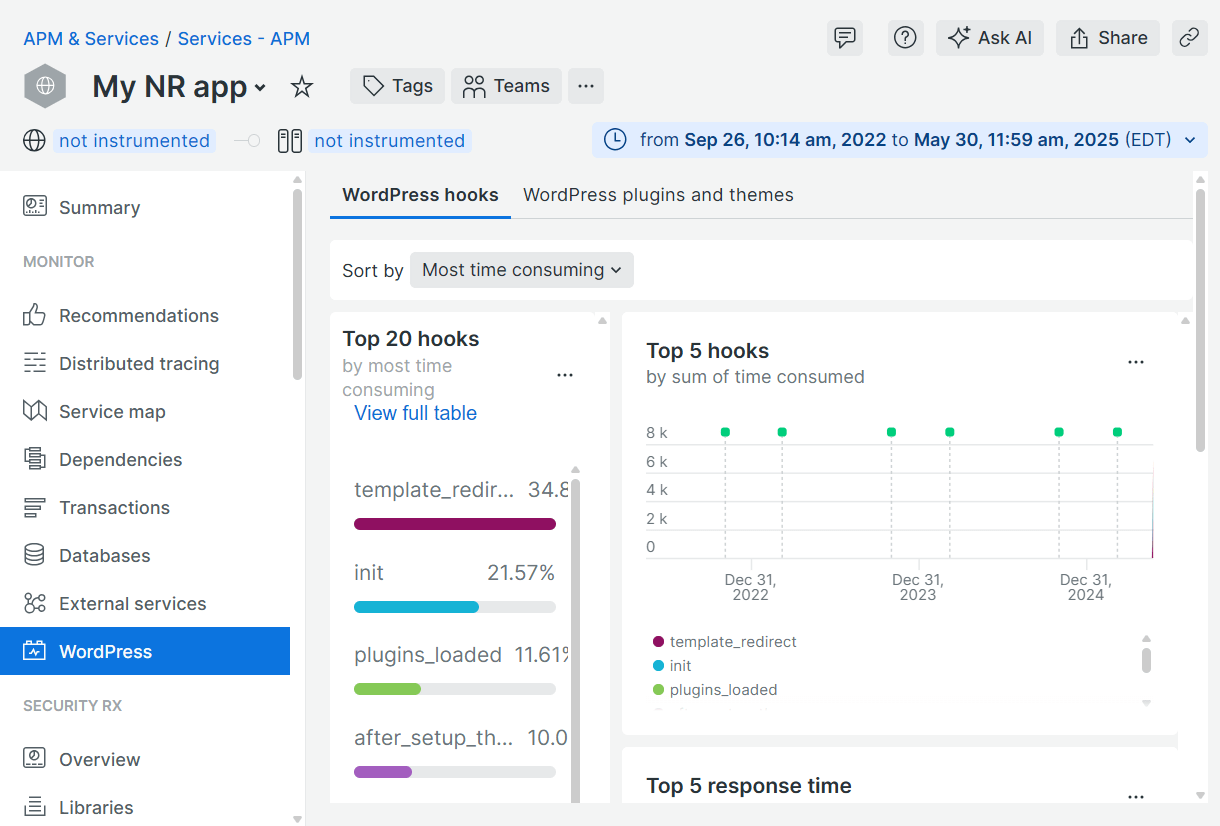Image resolution: width=1220 pixels, height=826 pixels.
Task: Toggle the template_redirect legend entry
Action: [x=724, y=642]
